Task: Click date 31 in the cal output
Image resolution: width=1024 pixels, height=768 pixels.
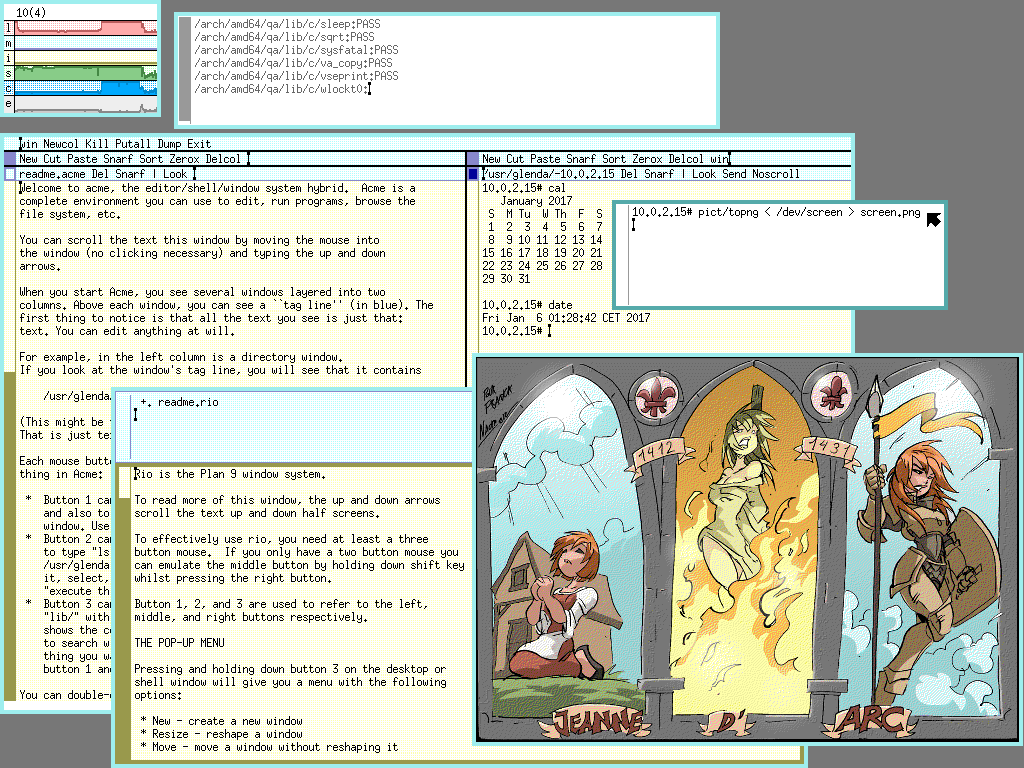Action: pyautogui.click(x=524, y=279)
